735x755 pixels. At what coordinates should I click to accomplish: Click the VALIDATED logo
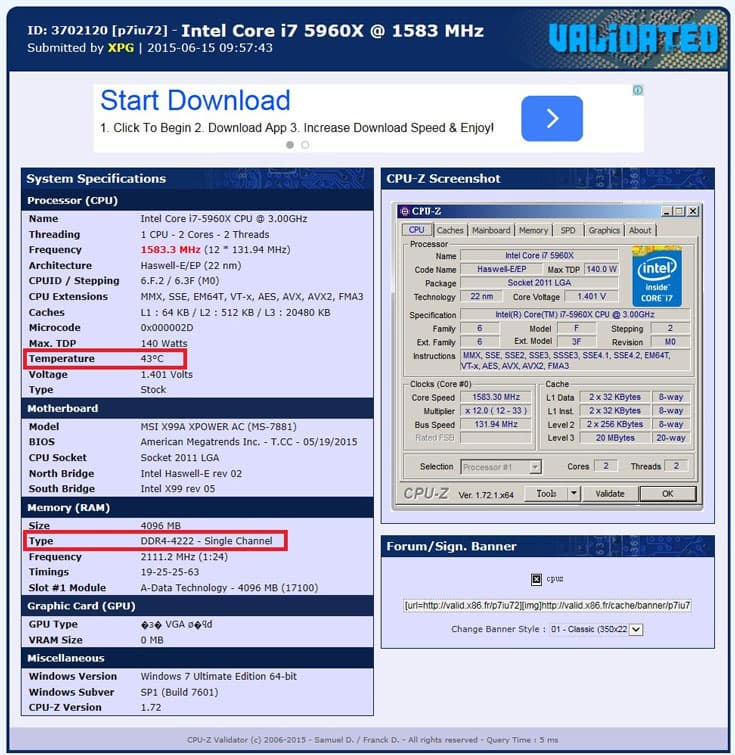[634, 39]
